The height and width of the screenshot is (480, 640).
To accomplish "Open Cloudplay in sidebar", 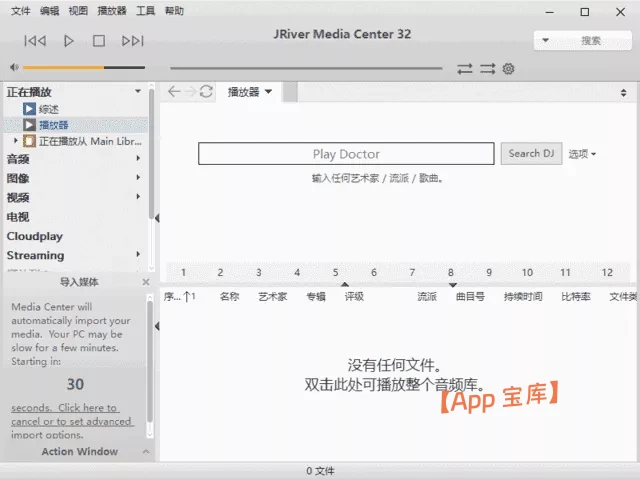I will pyautogui.click(x=35, y=236).
